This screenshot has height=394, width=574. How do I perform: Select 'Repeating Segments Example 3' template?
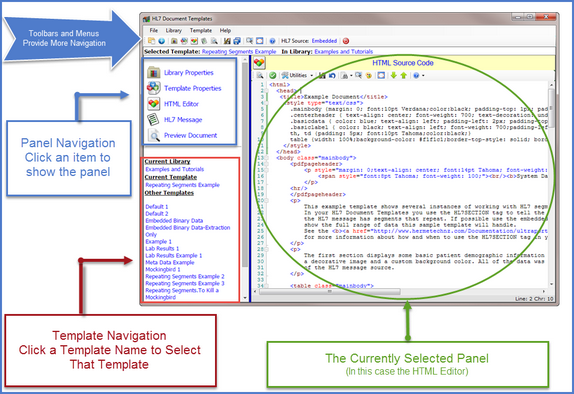[x=185, y=283]
